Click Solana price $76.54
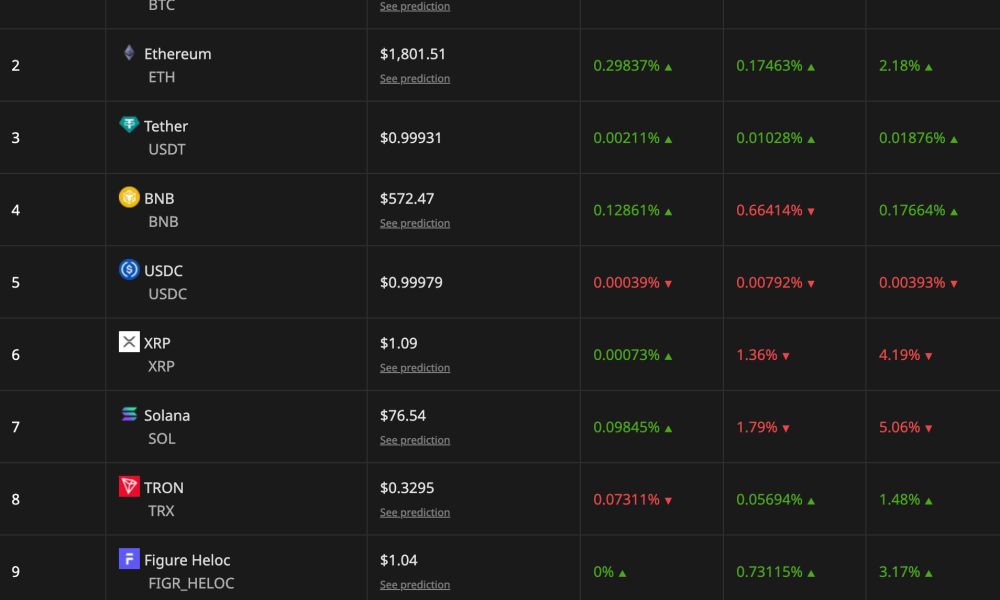 pyautogui.click(x=402, y=416)
